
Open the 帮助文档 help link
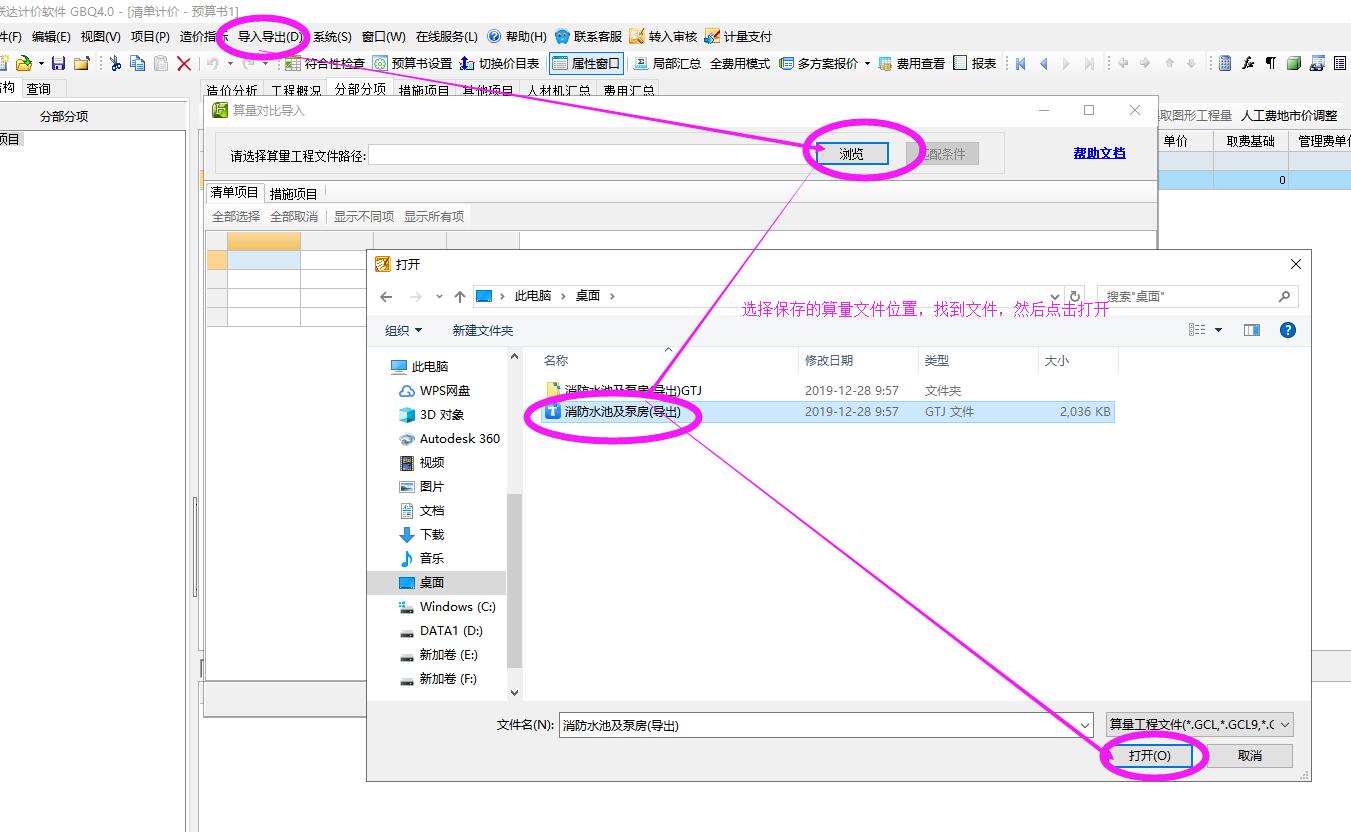(1099, 153)
